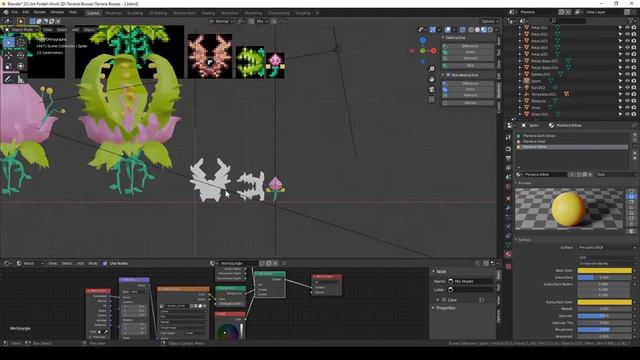Toggle Tentacle selectable arrow icon
This screenshot has height=360, width=640.
tap(620, 101)
